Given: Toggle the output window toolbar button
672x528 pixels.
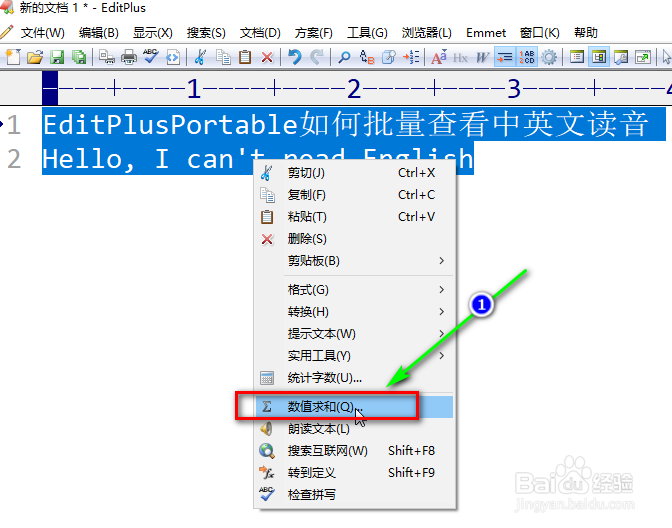Looking at the screenshot, I should click(621, 57).
